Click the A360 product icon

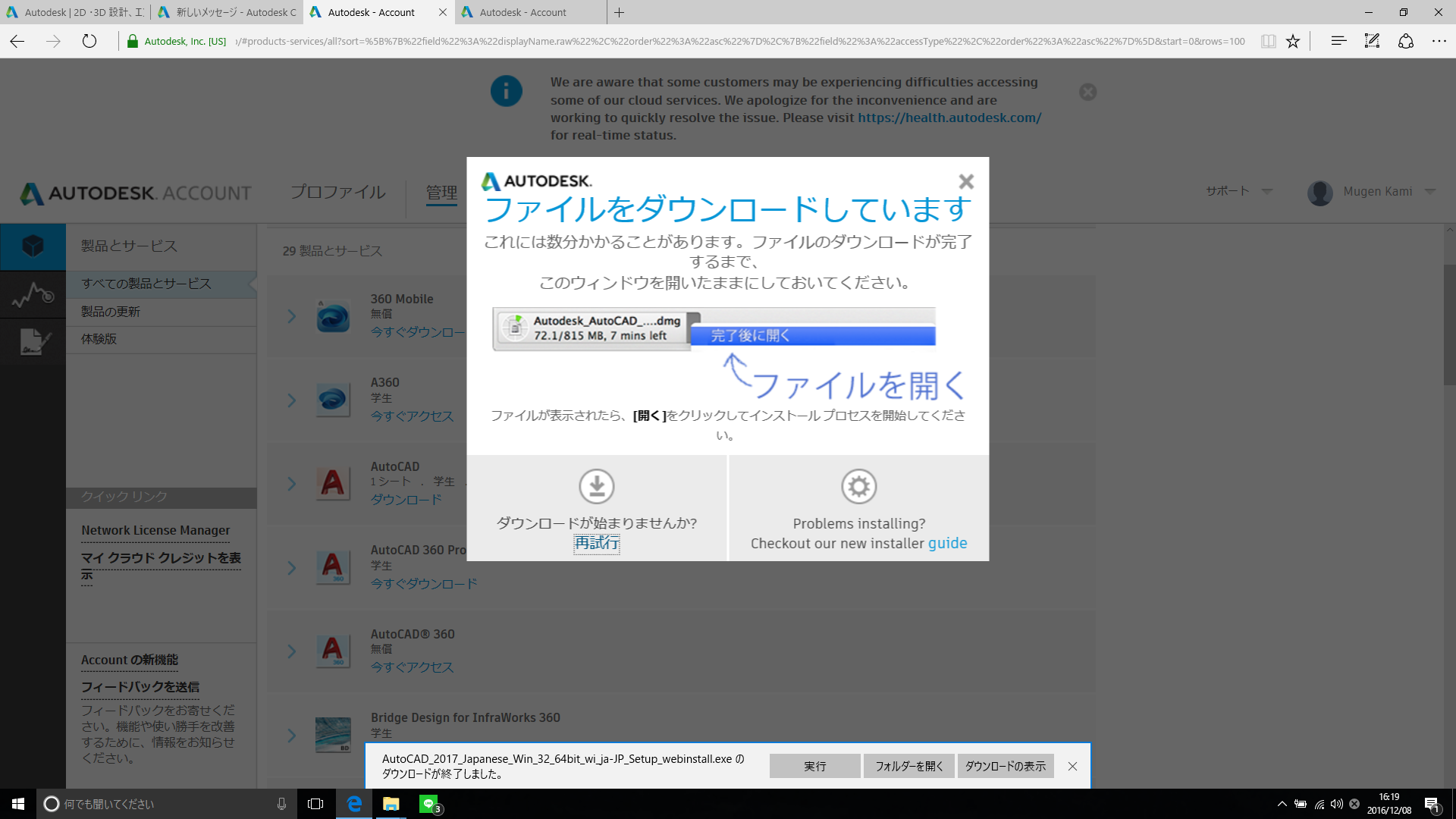coord(333,400)
